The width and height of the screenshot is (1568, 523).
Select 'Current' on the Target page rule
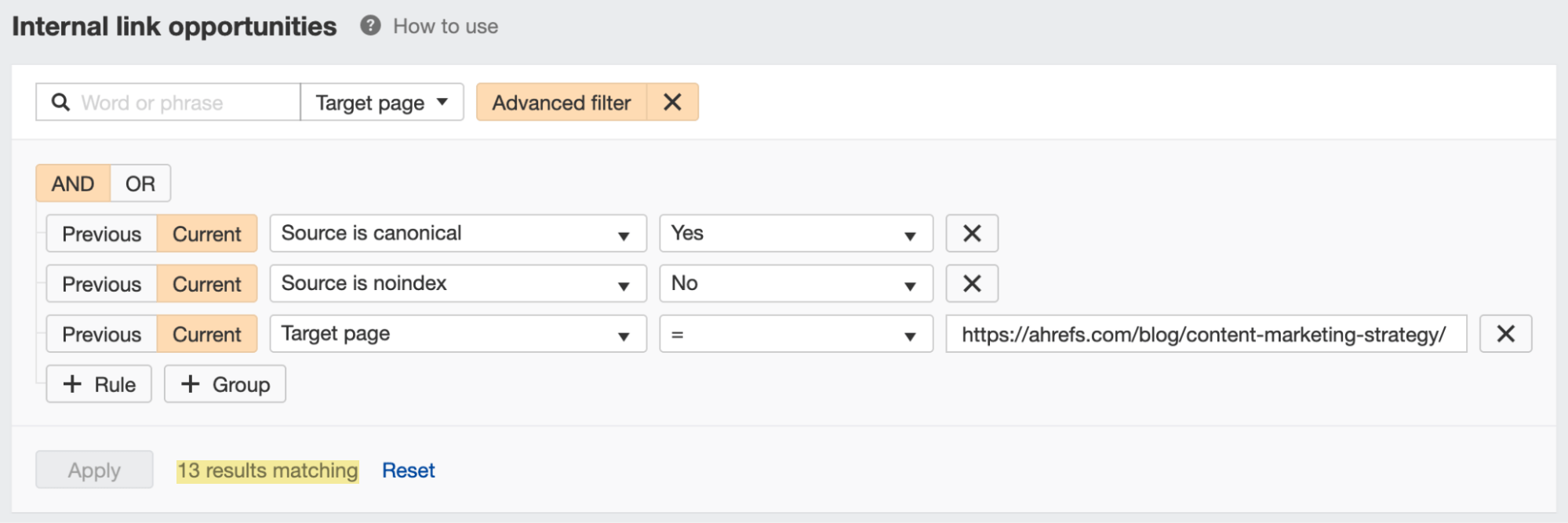coord(206,333)
